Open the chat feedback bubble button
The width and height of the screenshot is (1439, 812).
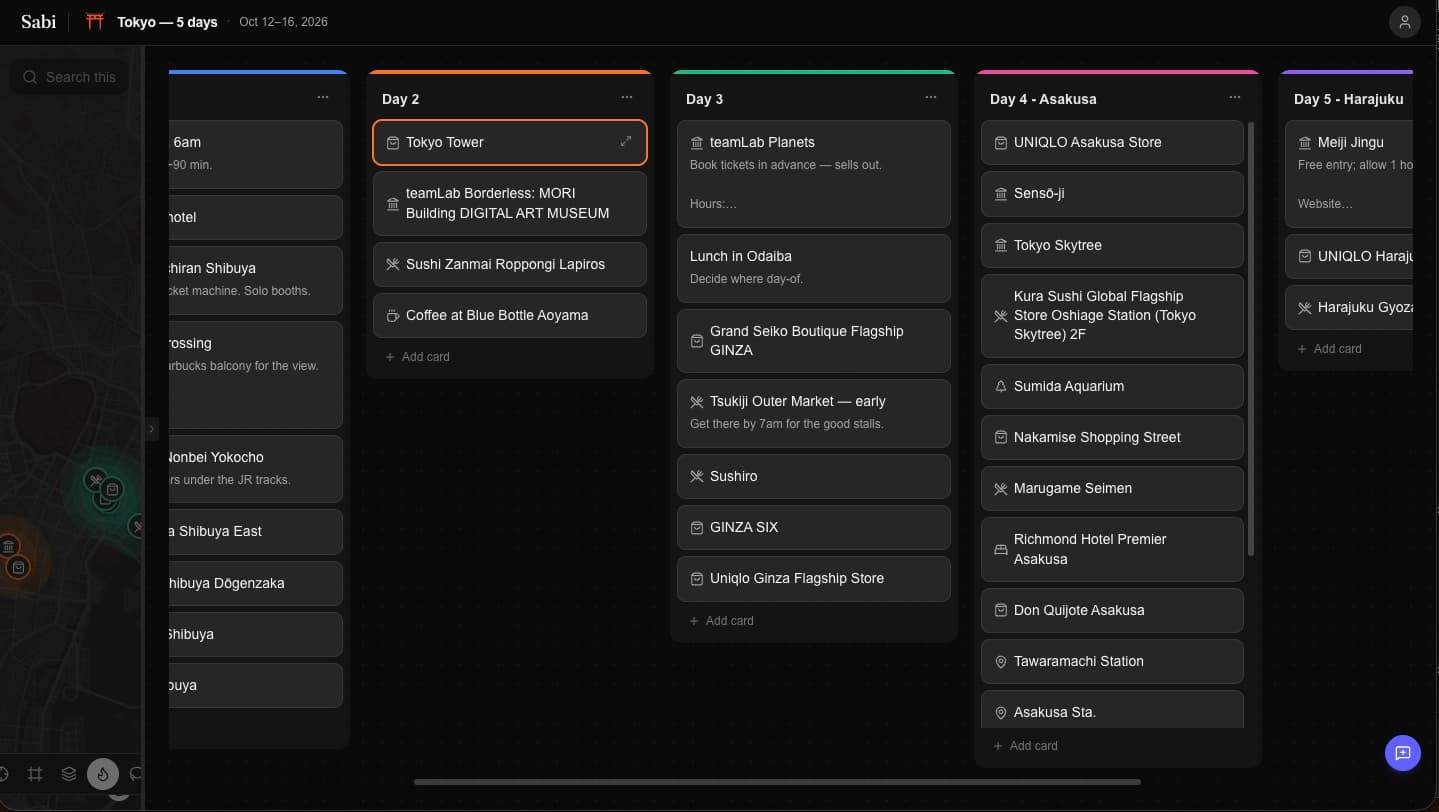click(1402, 753)
